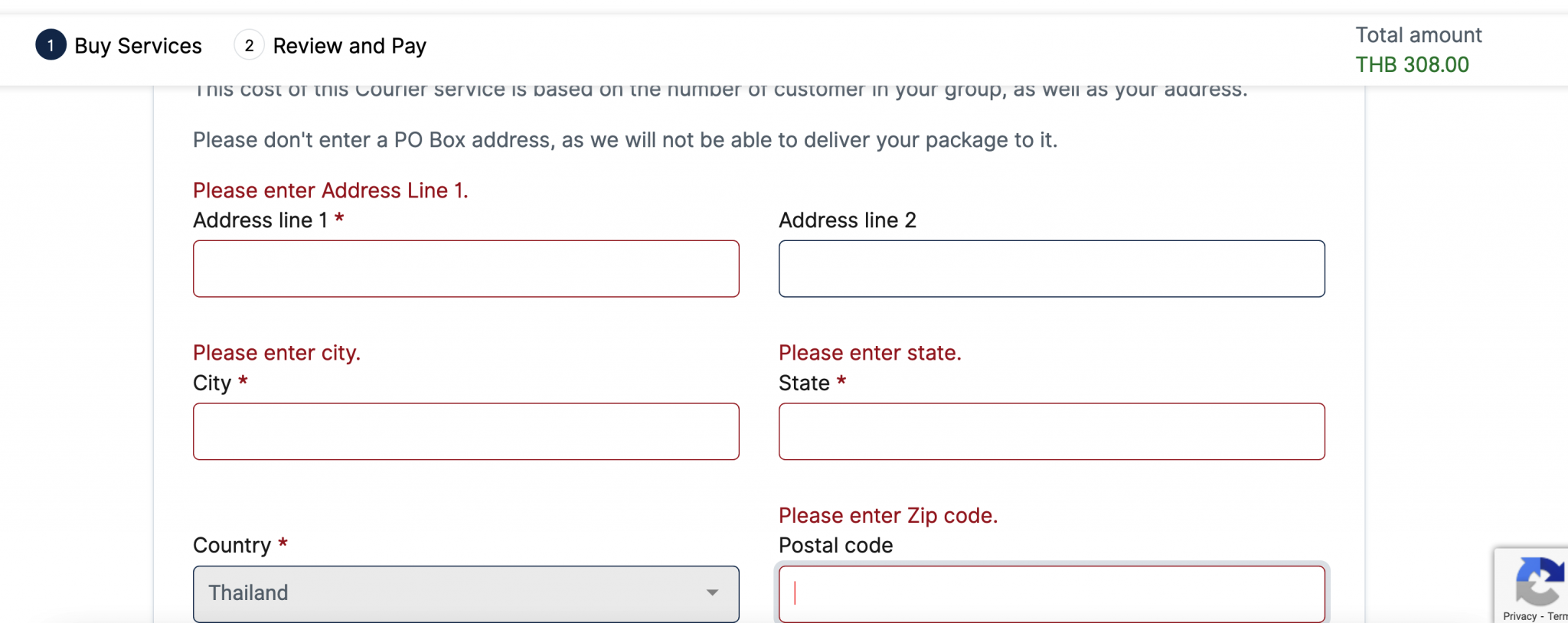Click into the State text box
The image size is (1568, 623).
[x=1051, y=432]
